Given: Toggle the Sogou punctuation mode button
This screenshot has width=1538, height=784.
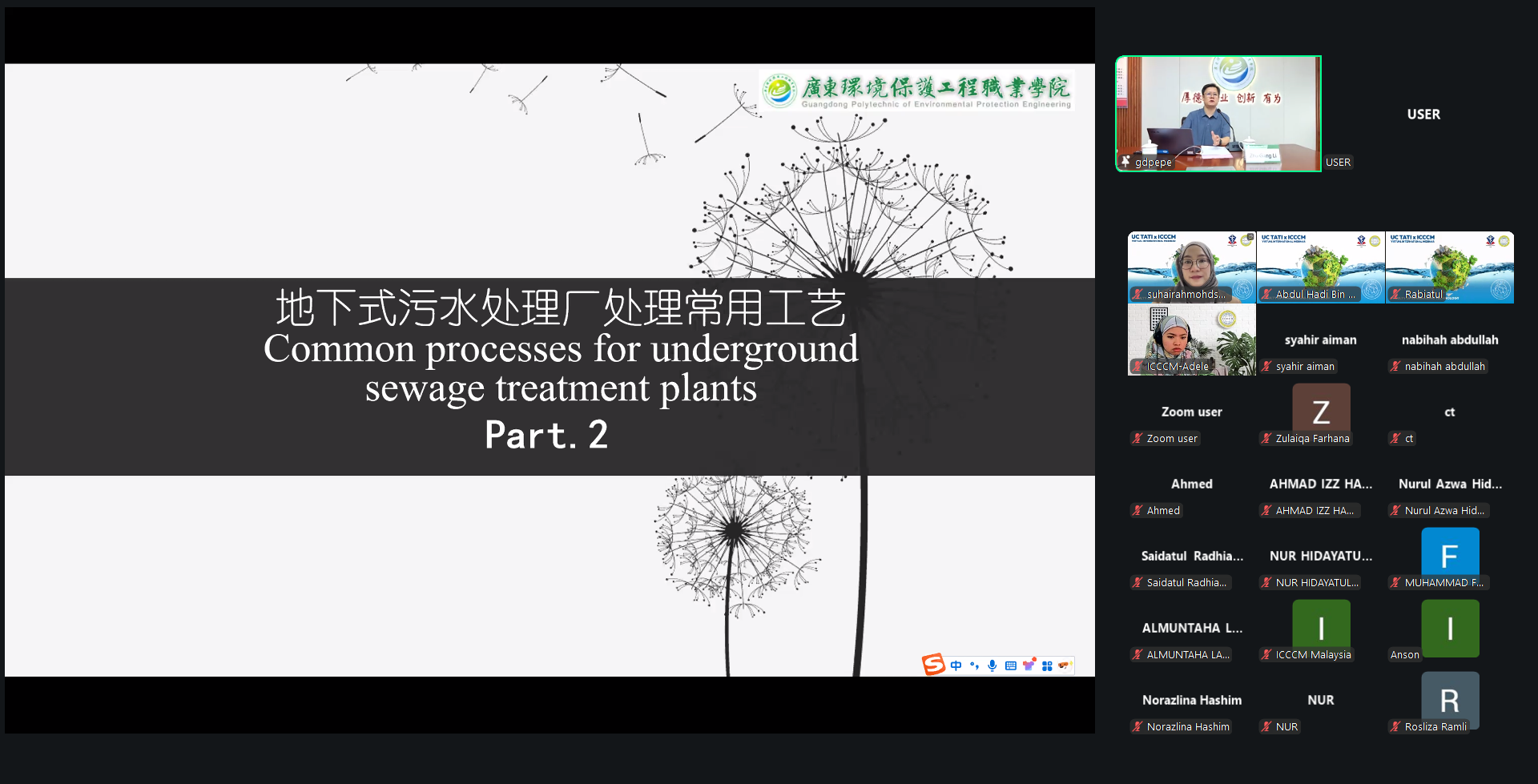Looking at the screenshot, I should (x=974, y=665).
